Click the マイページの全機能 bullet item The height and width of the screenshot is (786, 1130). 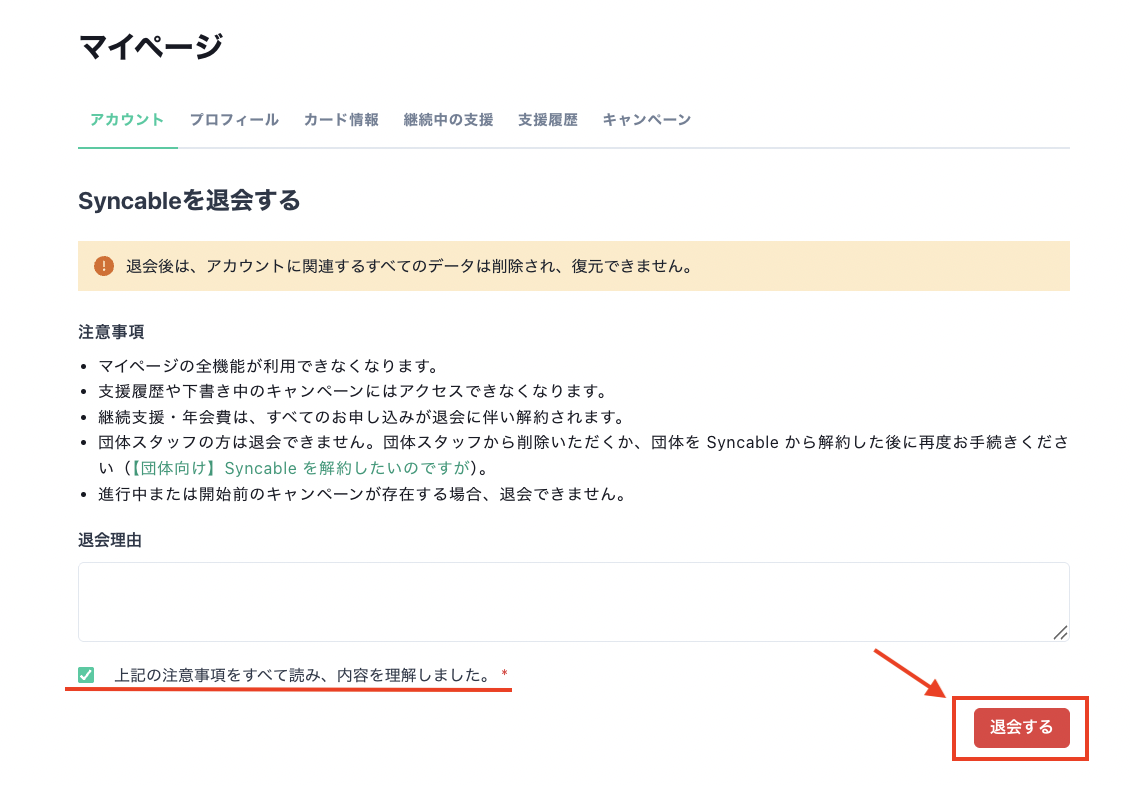(268, 366)
